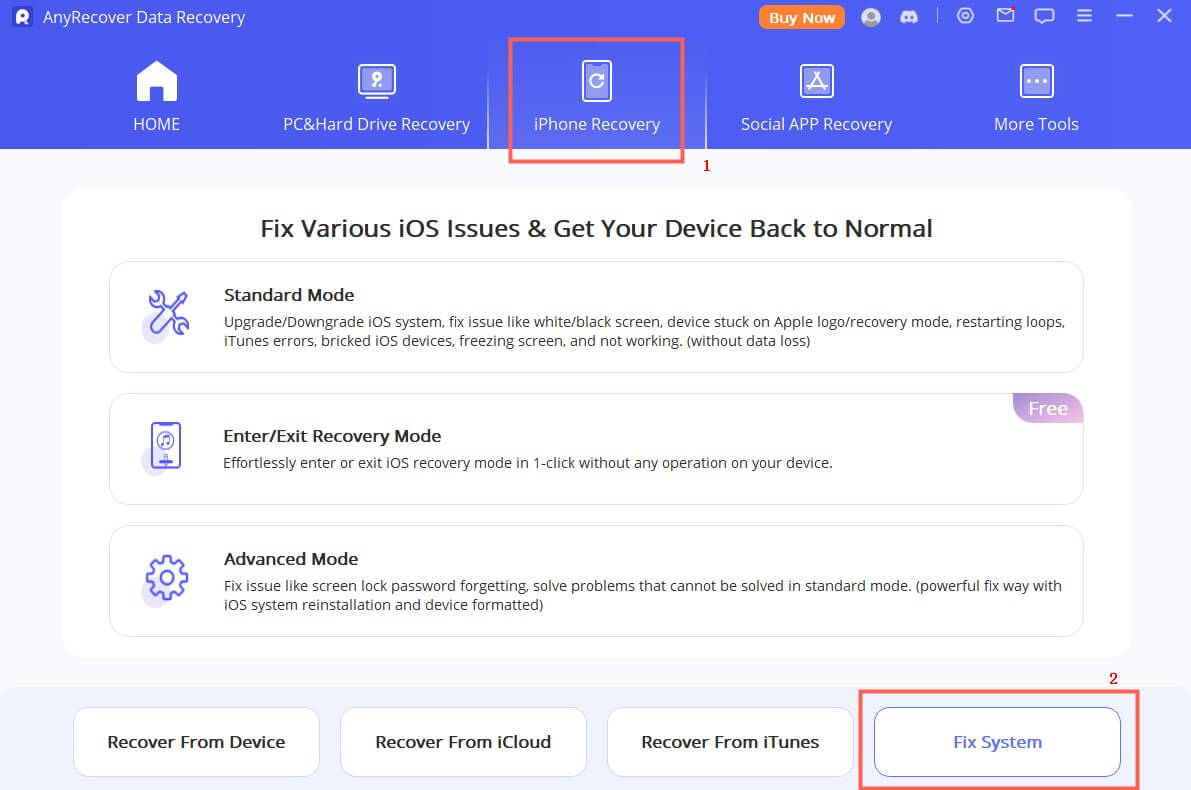Open the user account profile icon
Image resolution: width=1191 pixels, height=790 pixels.
pos(870,17)
